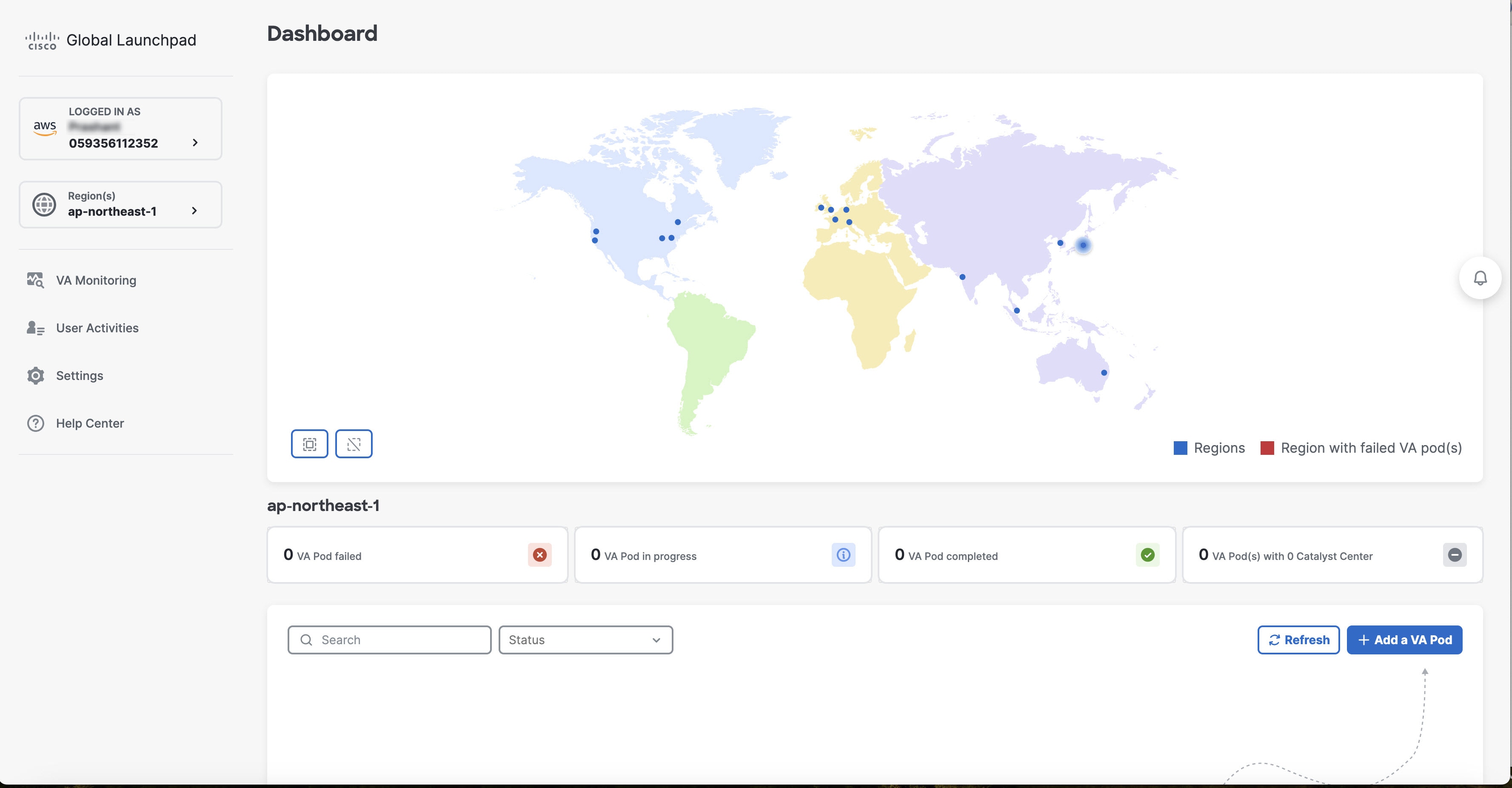The height and width of the screenshot is (788, 1512).
Task: Click the account number 059356112352
Action: [x=113, y=143]
